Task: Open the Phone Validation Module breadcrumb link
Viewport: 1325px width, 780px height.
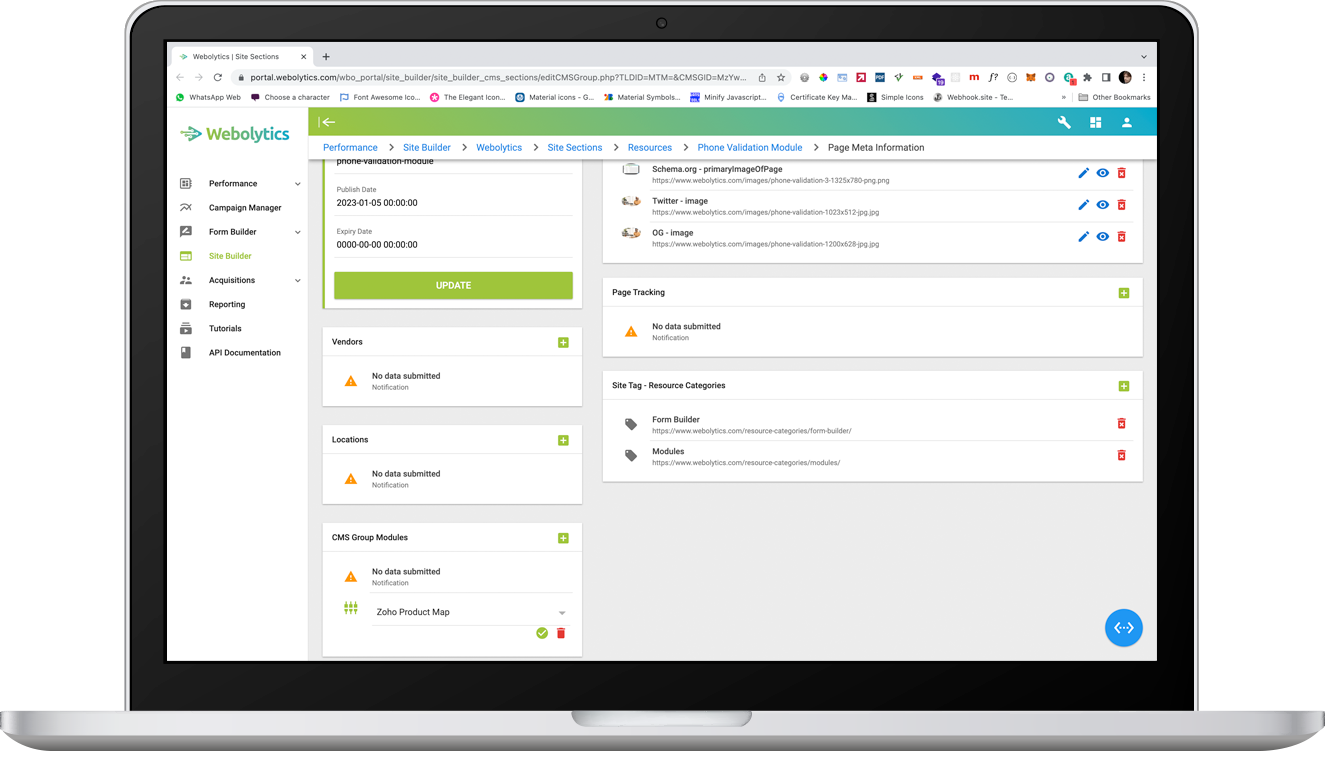Action: coord(750,147)
